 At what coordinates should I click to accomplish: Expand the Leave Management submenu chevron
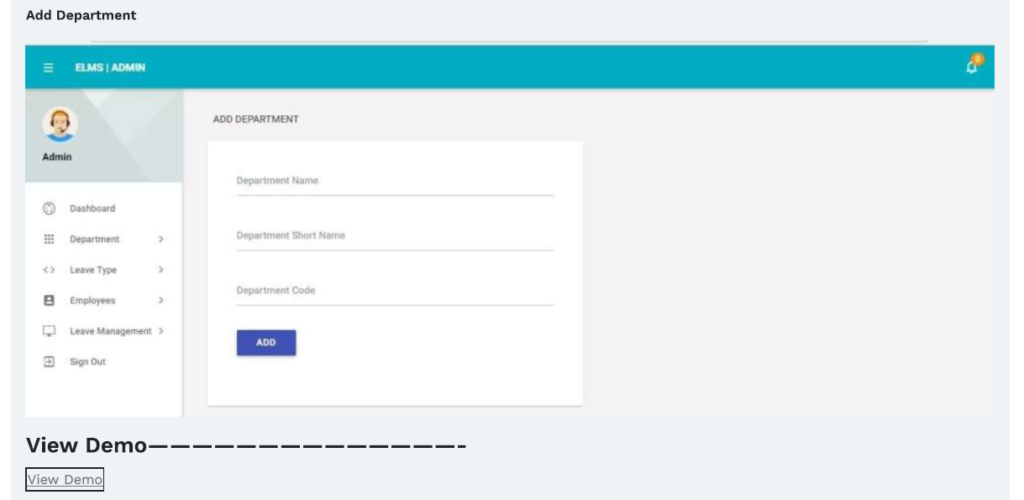161,331
